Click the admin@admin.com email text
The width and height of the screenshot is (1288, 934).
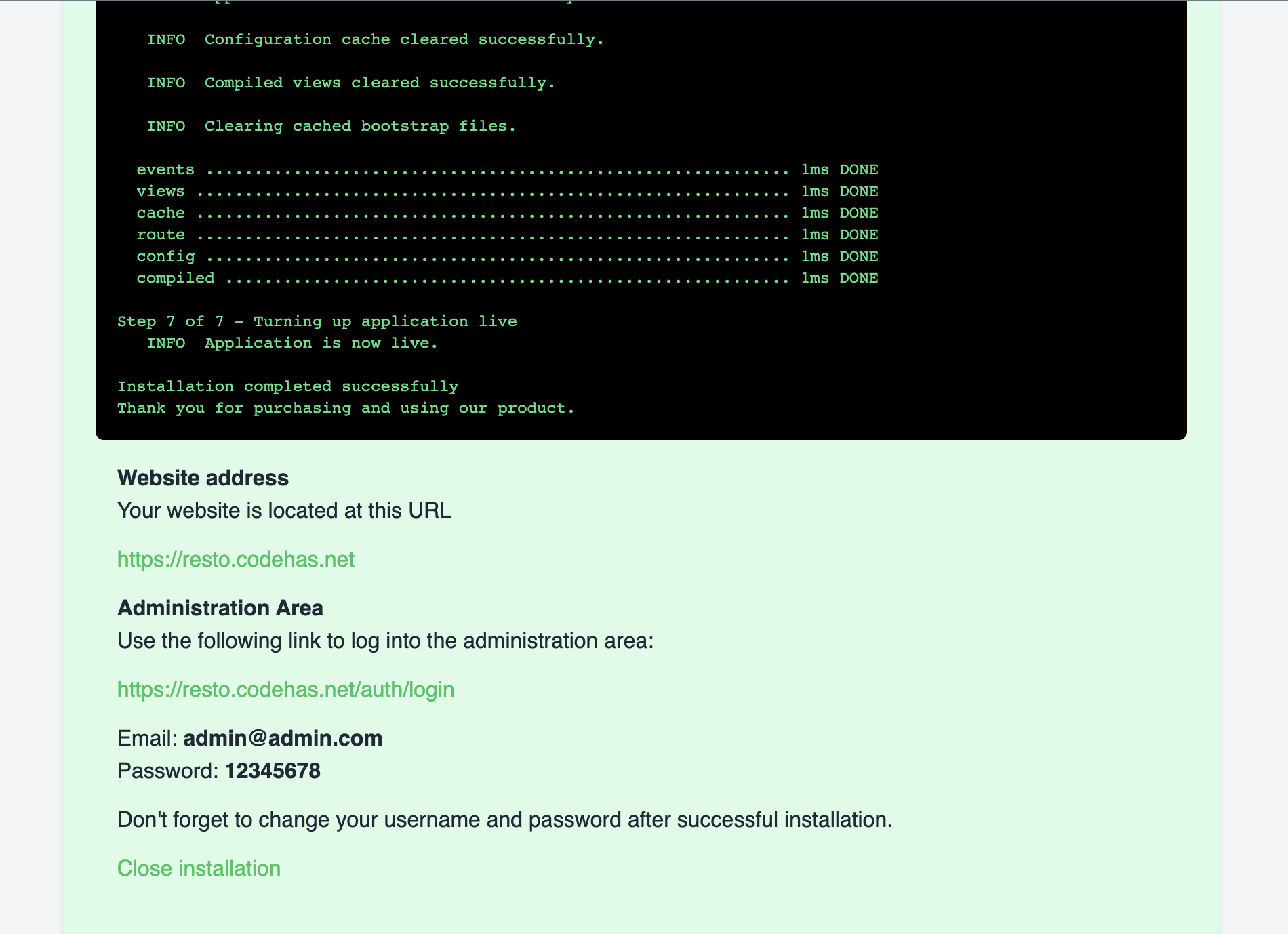283,738
